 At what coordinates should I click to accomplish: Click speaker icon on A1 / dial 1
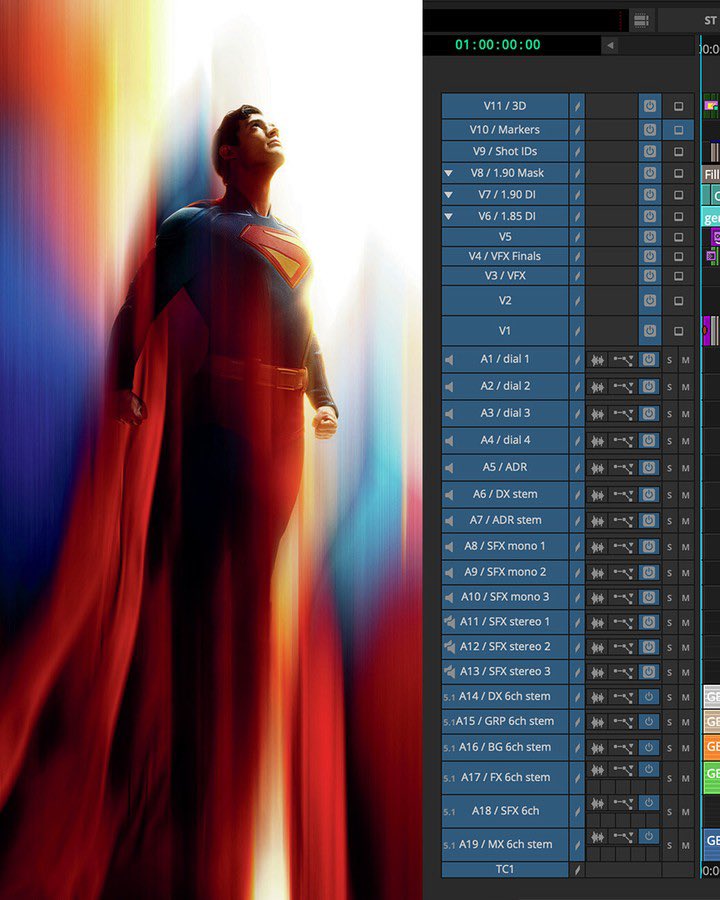coord(449,359)
